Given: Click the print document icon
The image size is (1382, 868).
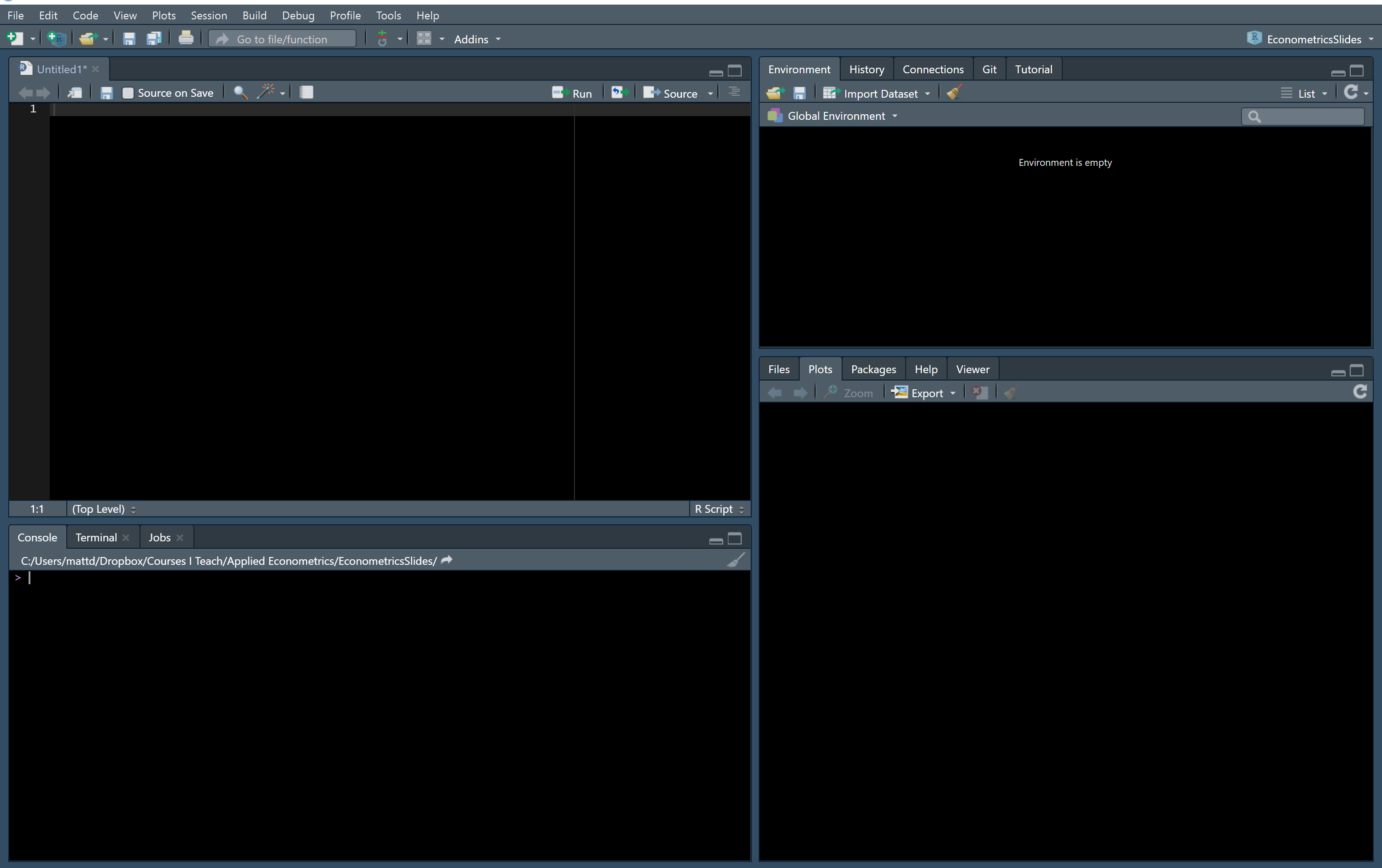Looking at the screenshot, I should point(185,38).
